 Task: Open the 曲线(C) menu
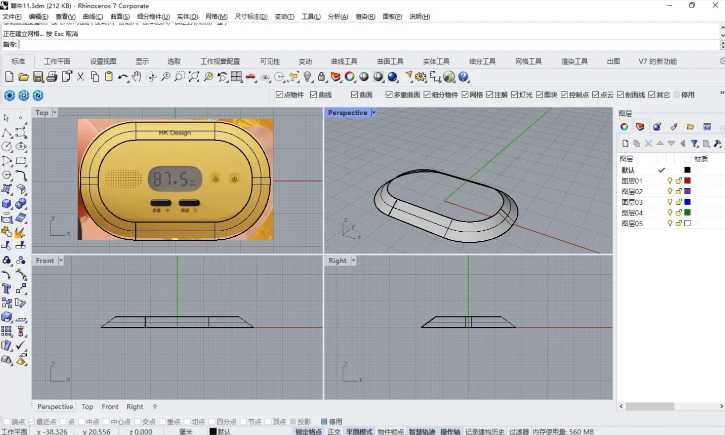92,17
